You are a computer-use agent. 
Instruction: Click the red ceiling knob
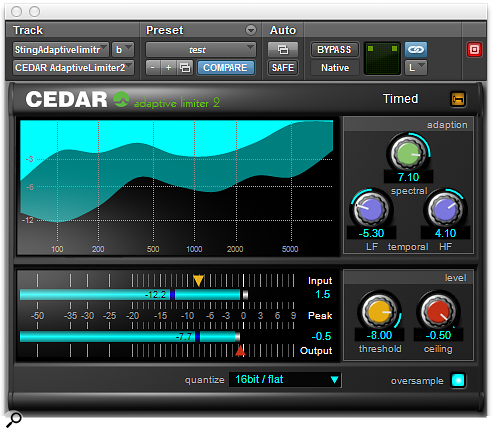(438, 312)
